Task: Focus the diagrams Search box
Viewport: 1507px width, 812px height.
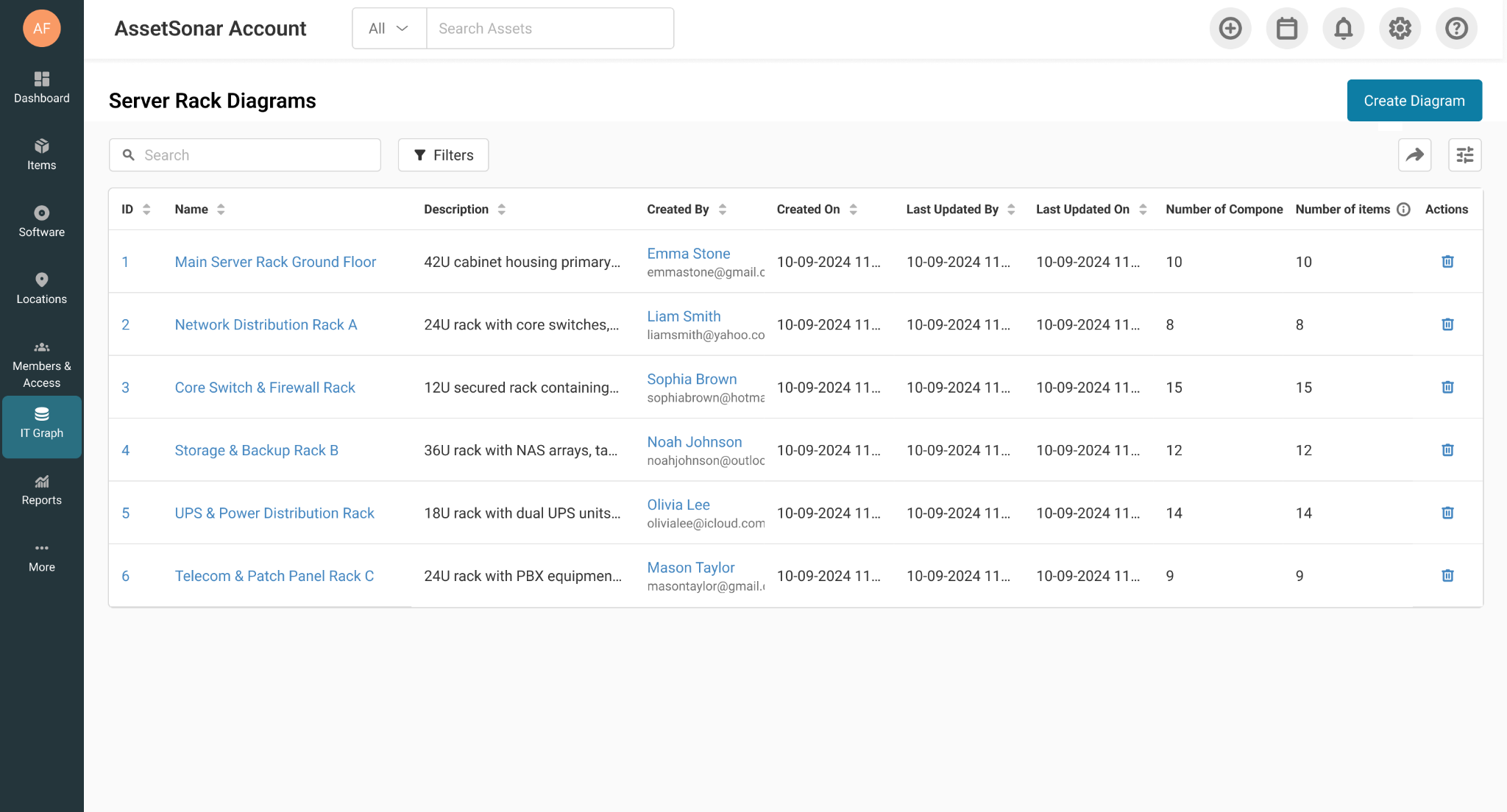Action: (x=245, y=155)
